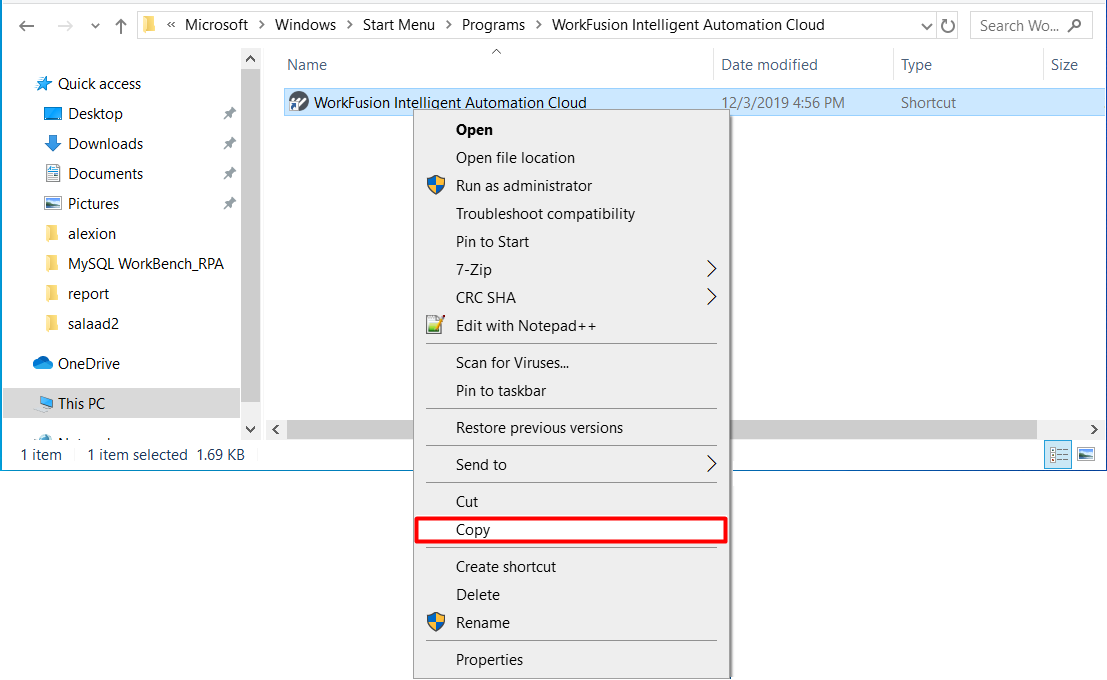Open the salaad2 folder
1107x680 pixels.
pyautogui.click(x=93, y=323)
